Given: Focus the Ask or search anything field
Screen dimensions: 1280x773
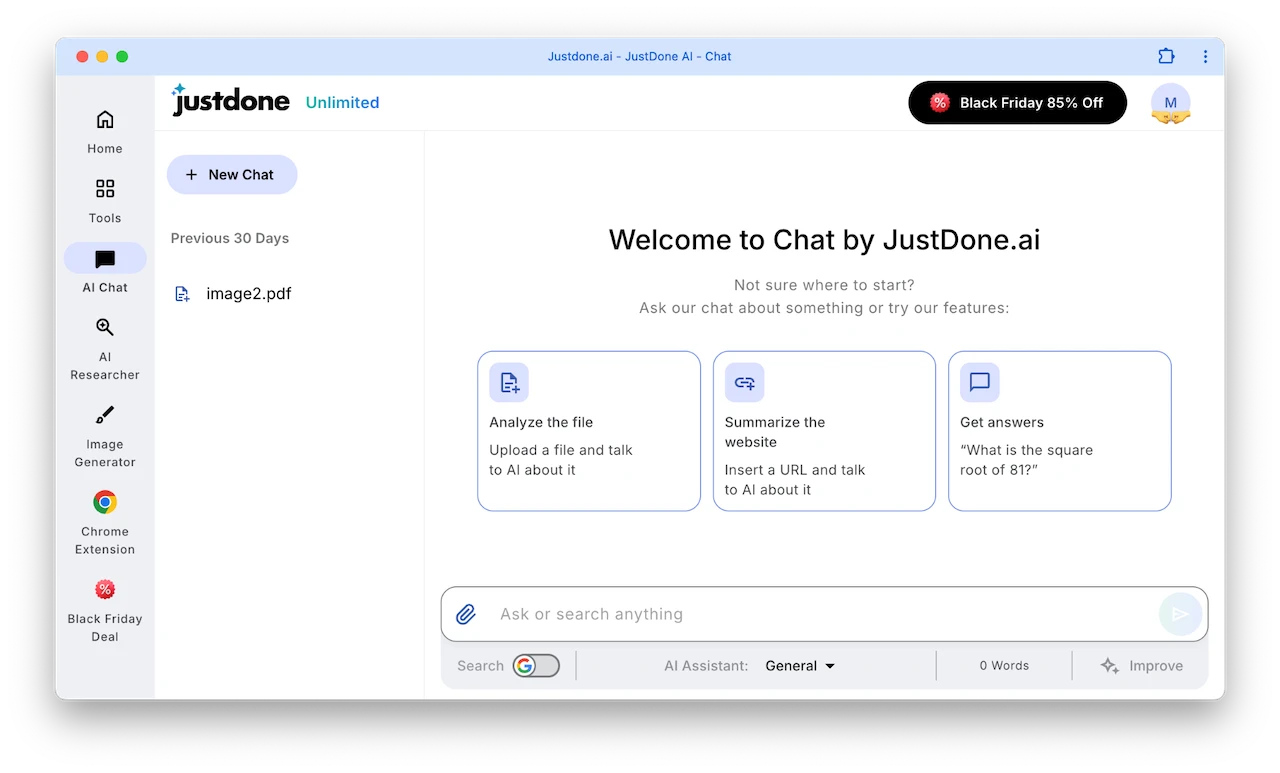Looking at the screenshot, I should [x=820, y=614].
